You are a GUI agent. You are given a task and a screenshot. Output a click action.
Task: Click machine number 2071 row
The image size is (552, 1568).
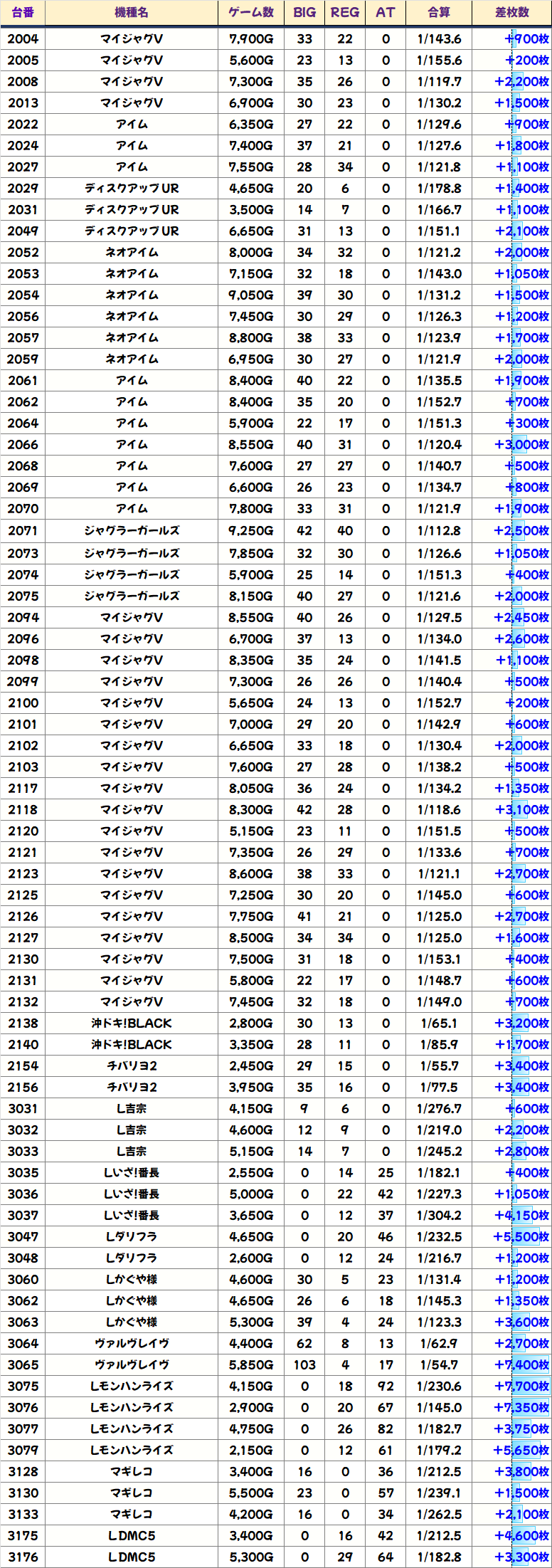click(23, 531)
